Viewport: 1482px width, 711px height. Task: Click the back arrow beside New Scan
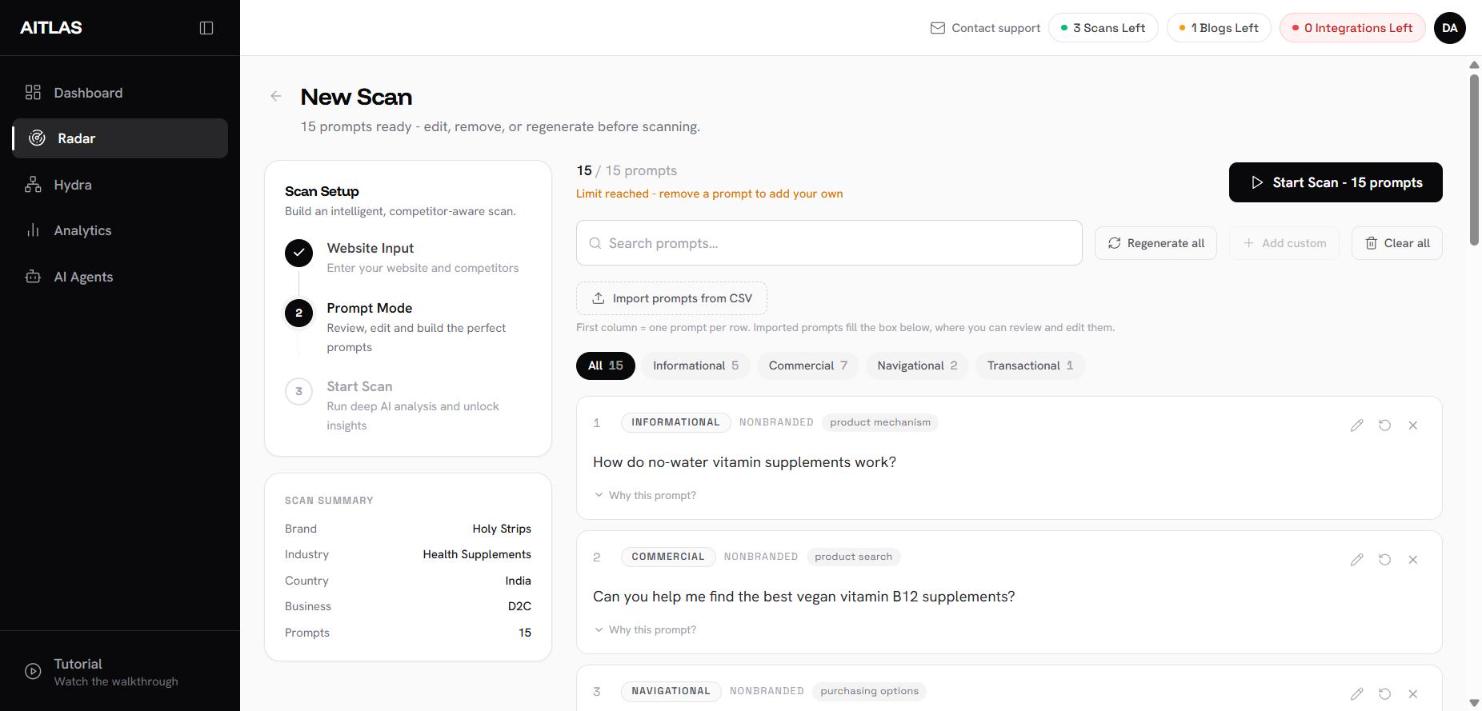pos(276,96)
